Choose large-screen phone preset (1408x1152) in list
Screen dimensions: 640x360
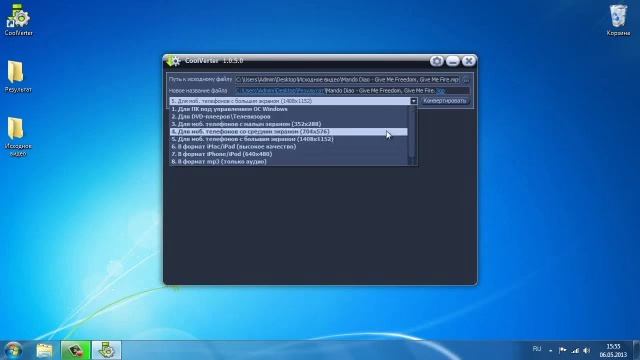(x=289, y=139)
